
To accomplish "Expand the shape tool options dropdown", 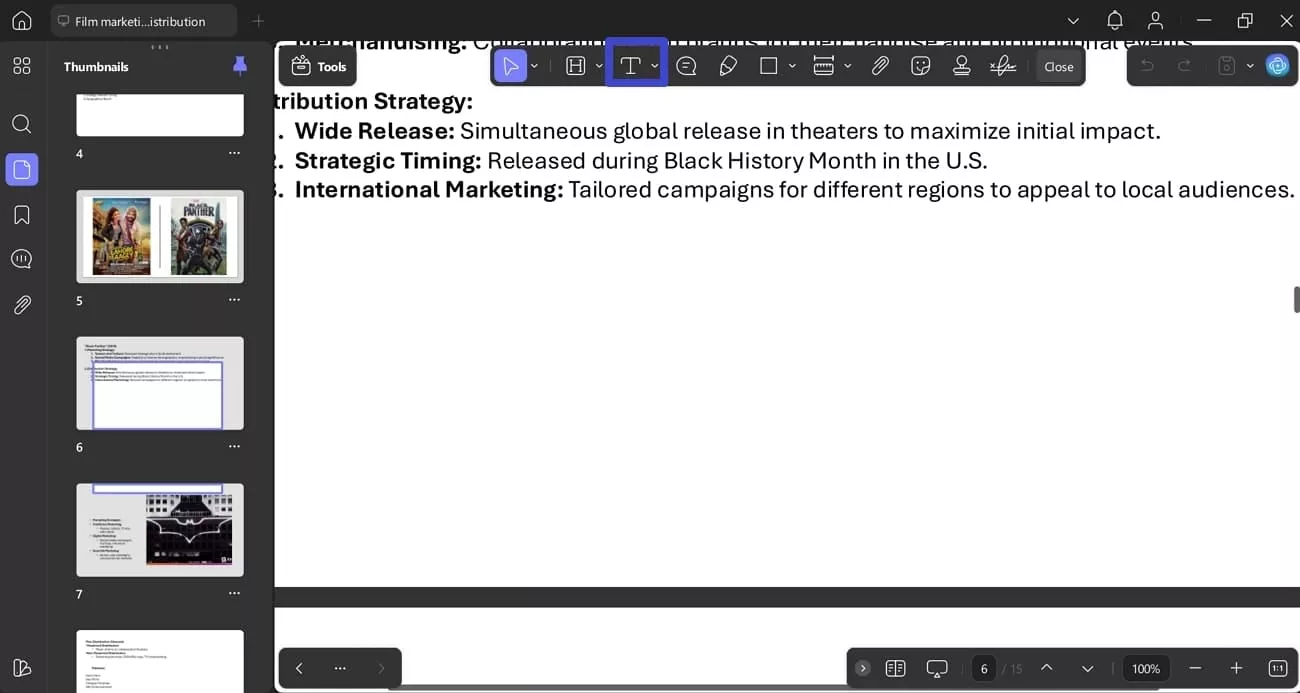I will (x=792, y=65).
